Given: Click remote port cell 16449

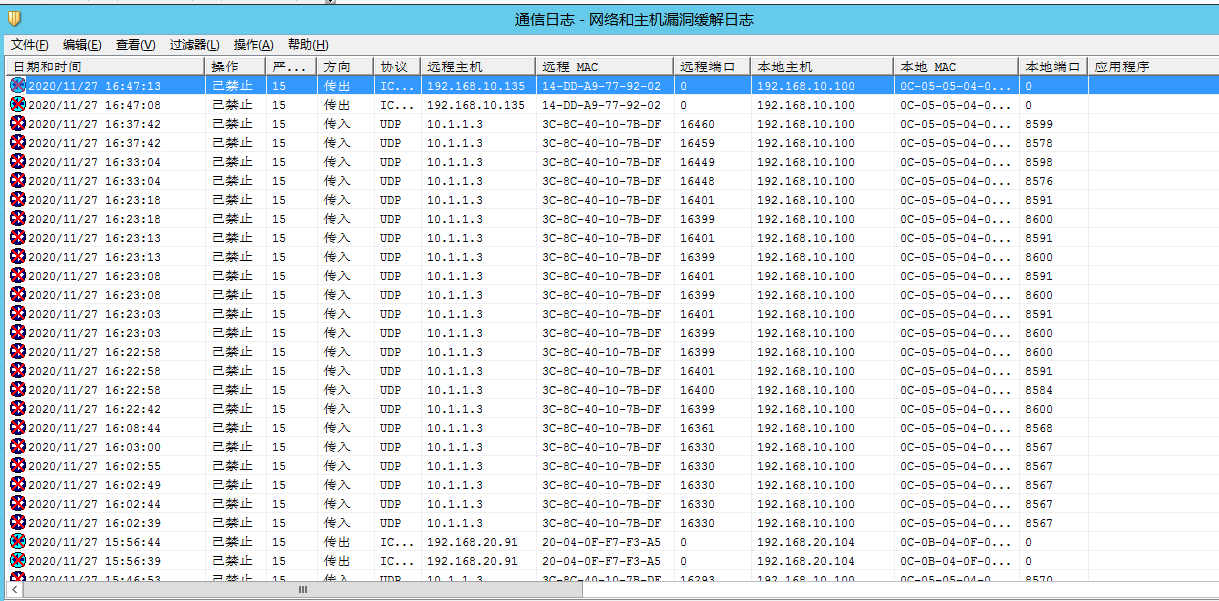Looking at the screenshot, I should point(697,162).
